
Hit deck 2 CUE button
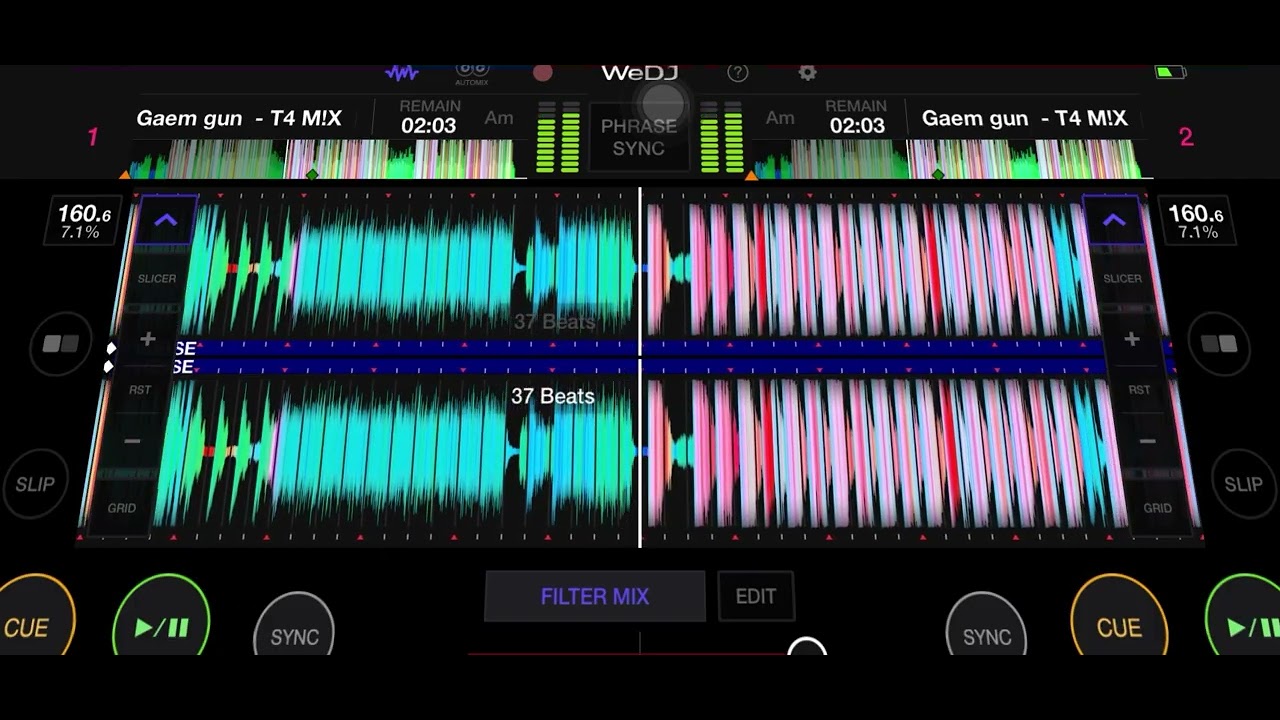[x=1119, y=616]
